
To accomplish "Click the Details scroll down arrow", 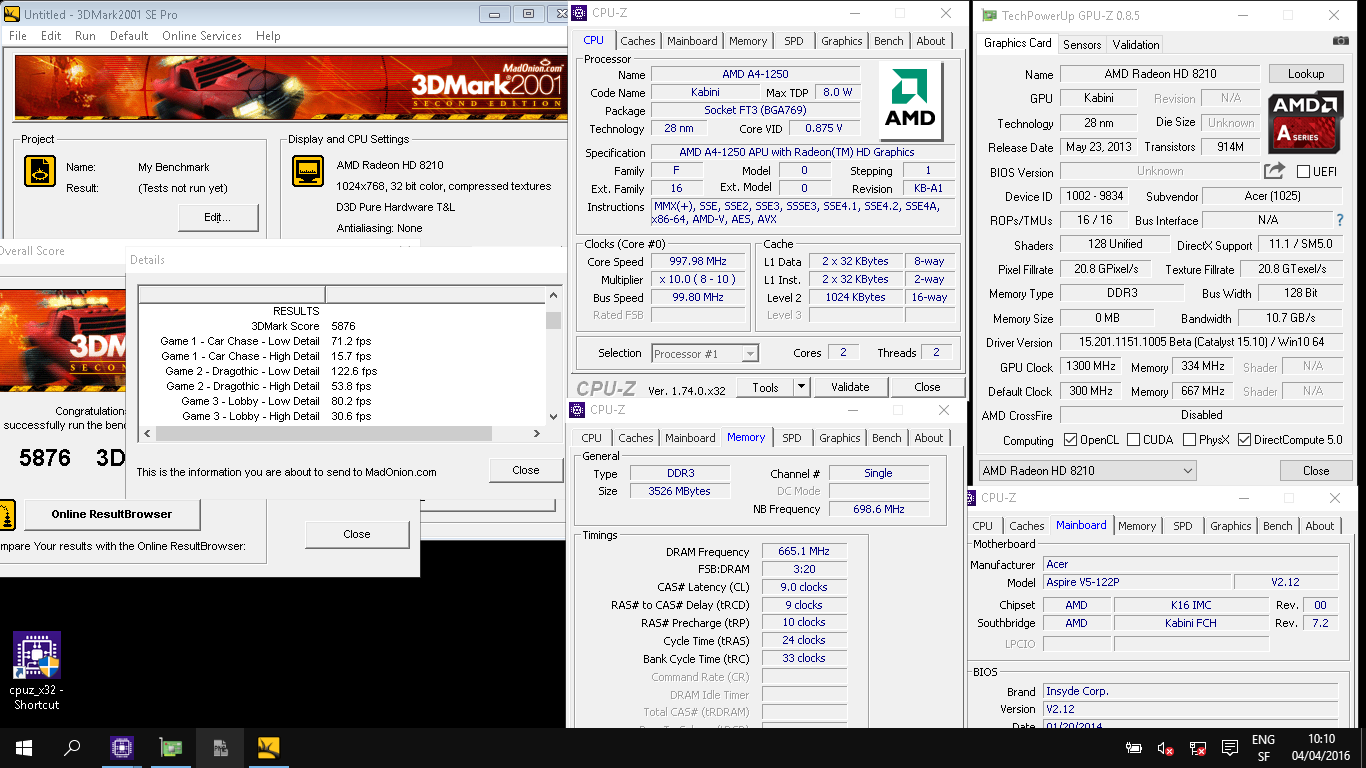I will 553,417.
